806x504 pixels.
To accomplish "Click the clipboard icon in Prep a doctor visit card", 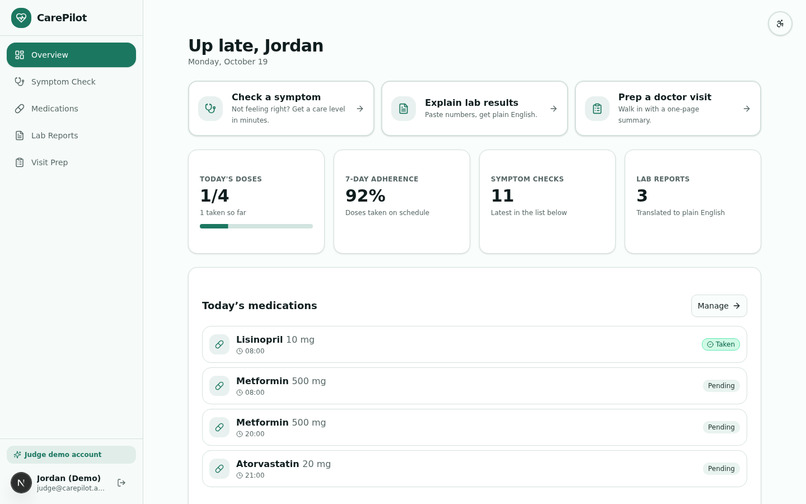I will click(x=597, y=109).
